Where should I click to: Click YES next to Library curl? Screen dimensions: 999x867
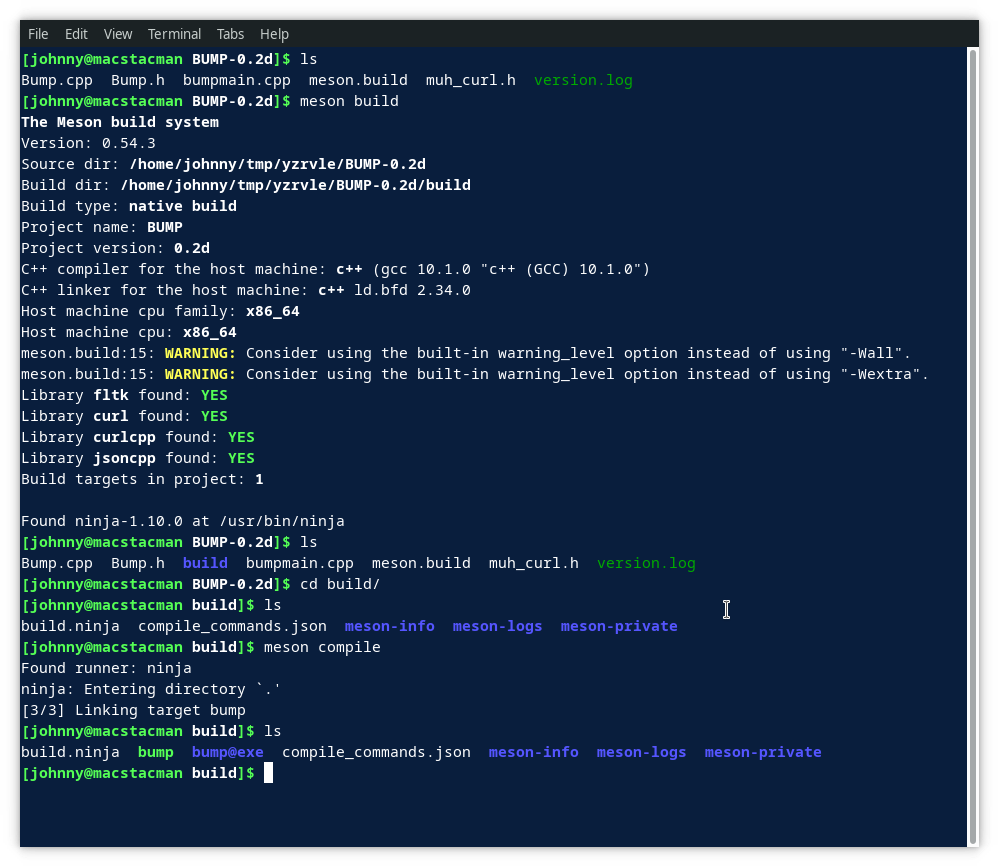(x=214, y=417)
